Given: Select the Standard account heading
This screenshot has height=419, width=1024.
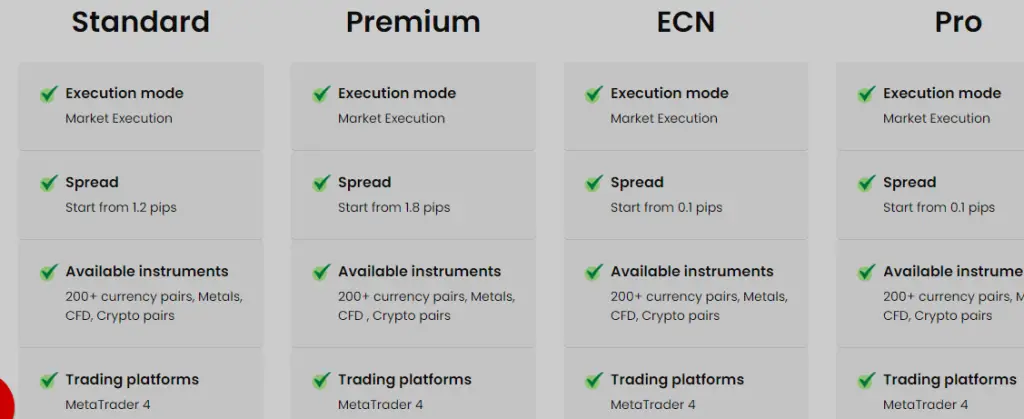Looking at the screenshot, I should click(140, 22).
